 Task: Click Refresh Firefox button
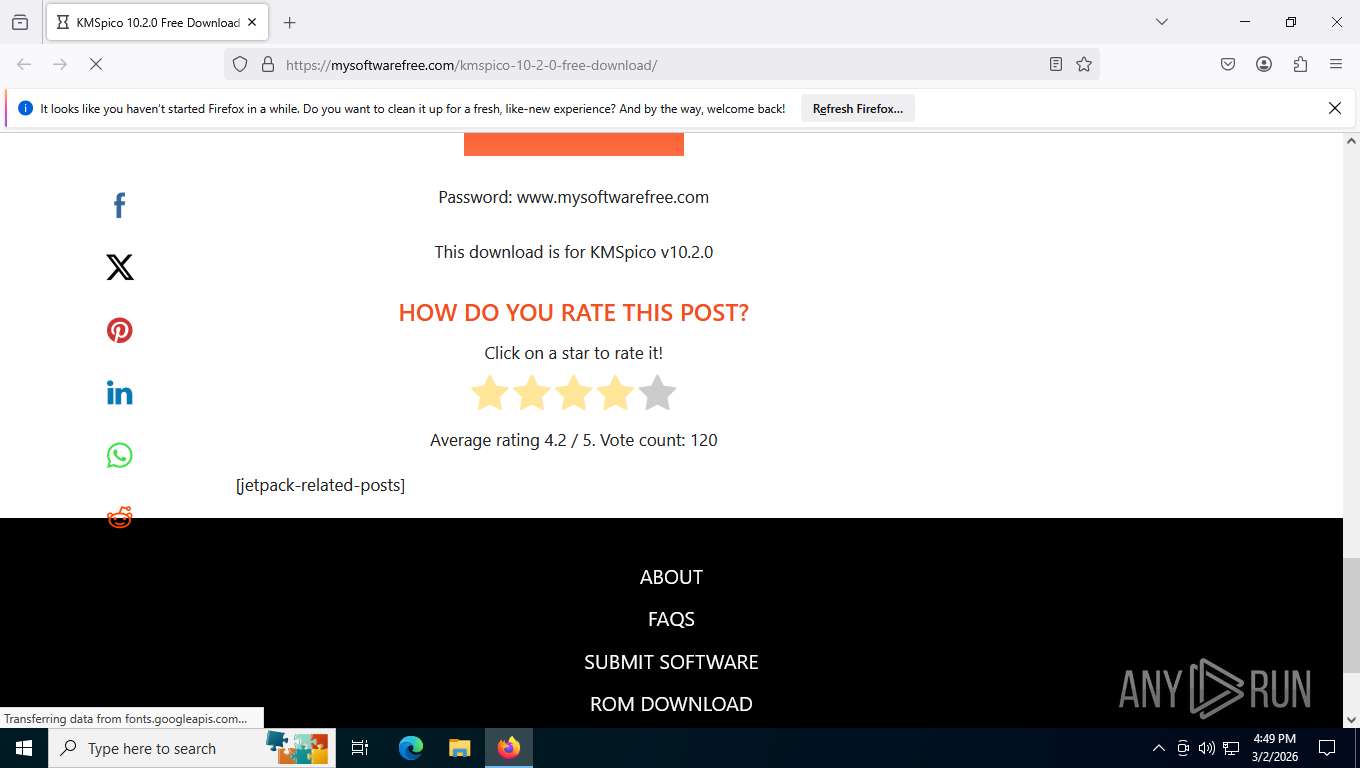[858, 109]
